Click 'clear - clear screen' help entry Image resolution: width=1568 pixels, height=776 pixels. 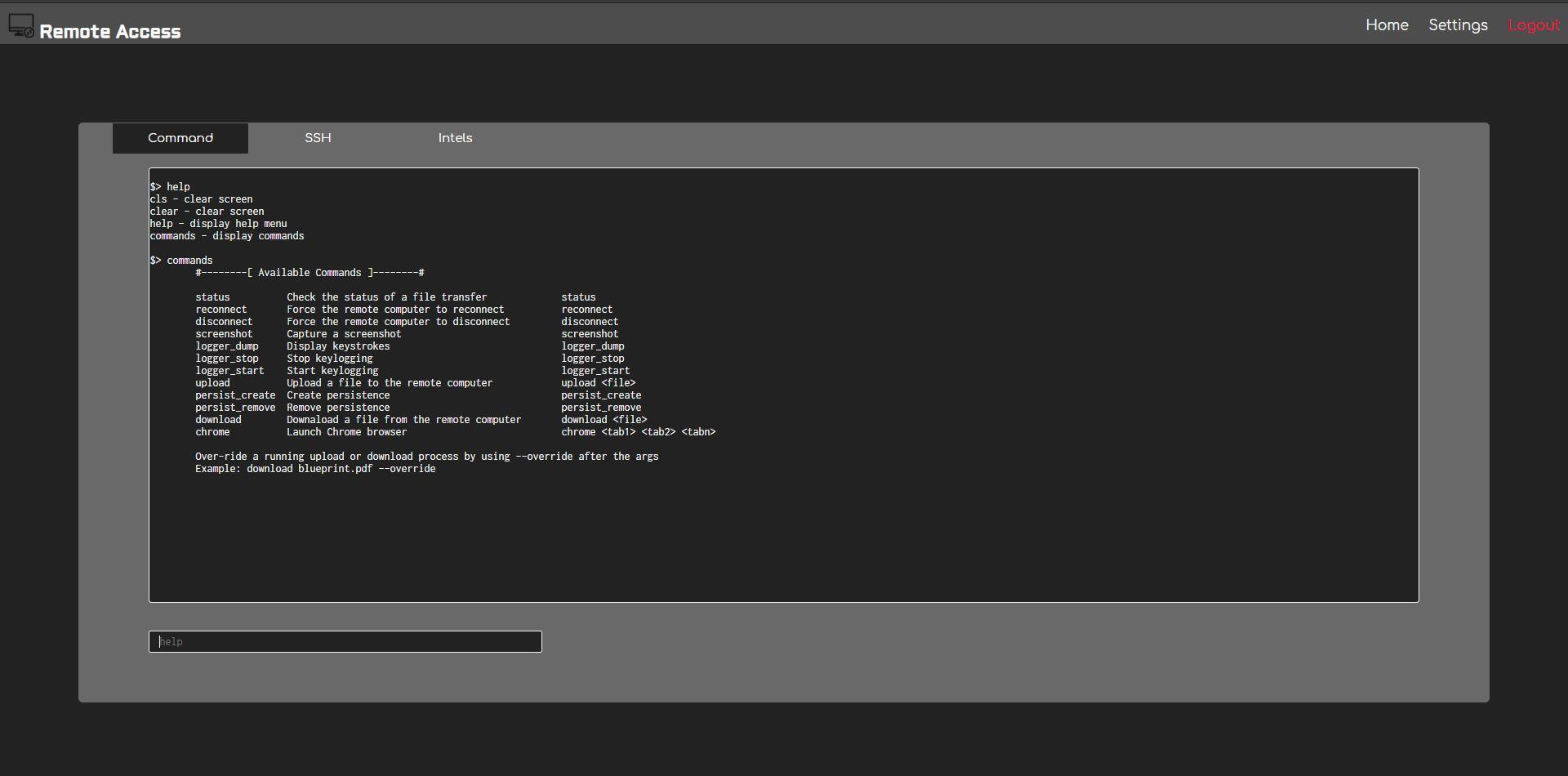click(207, 212)
